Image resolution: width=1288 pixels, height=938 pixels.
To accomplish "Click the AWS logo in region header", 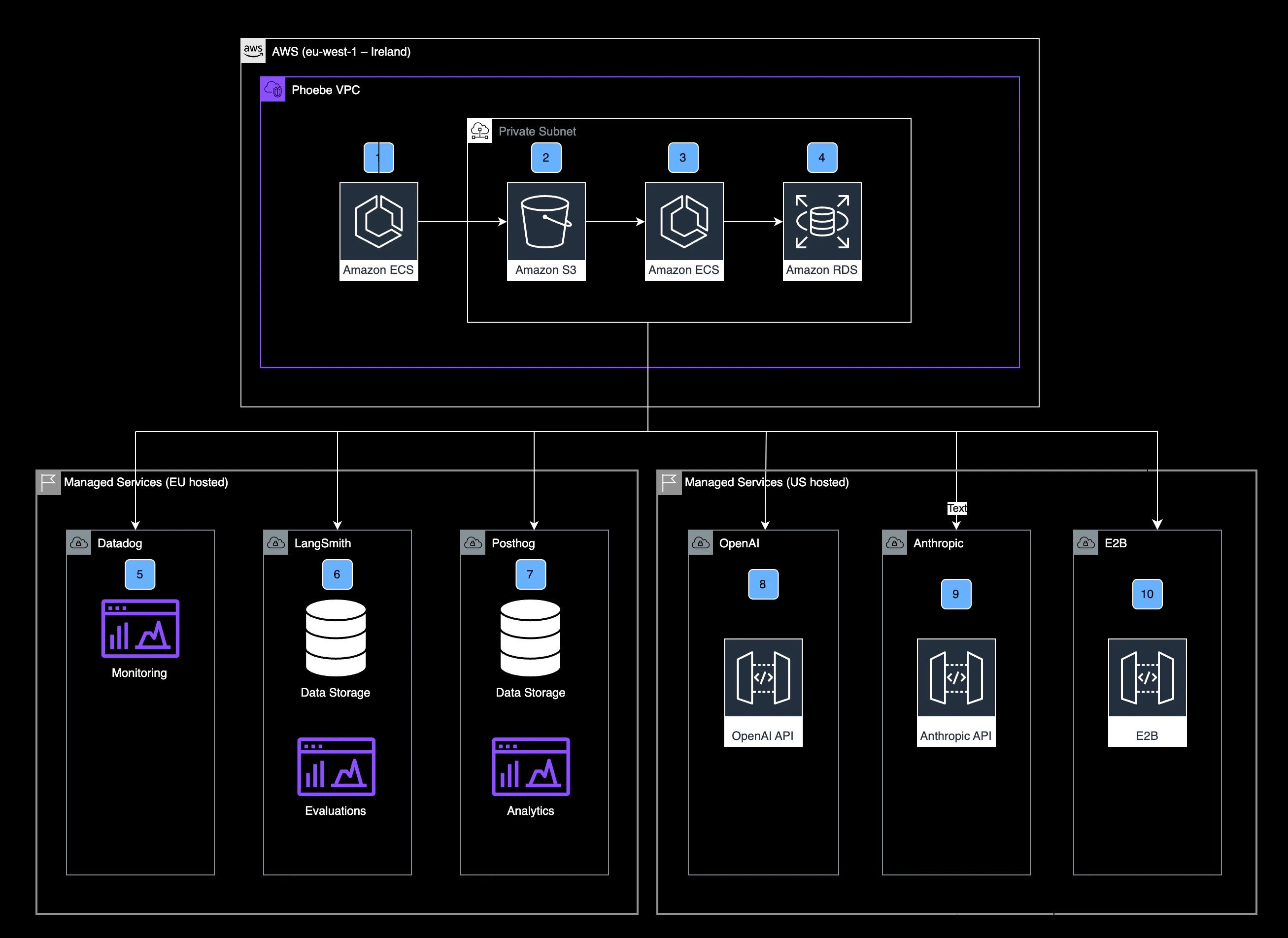I will pos(253,51).
